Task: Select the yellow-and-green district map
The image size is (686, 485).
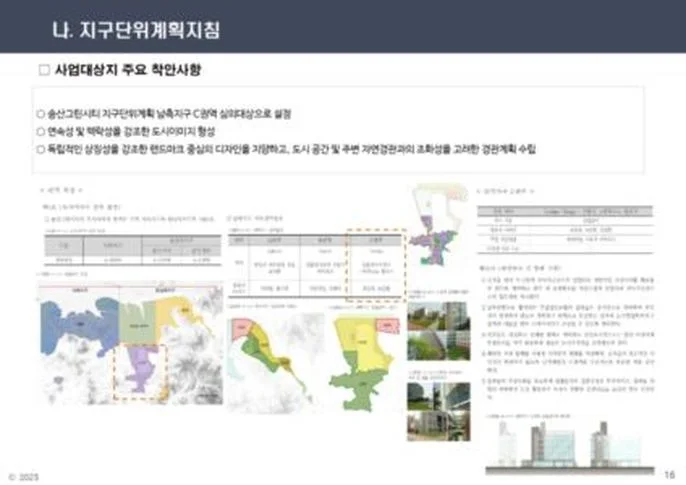Action: click(x=365, y=363)
